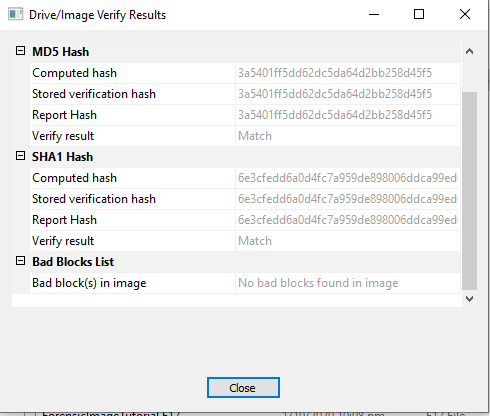Collapse the Bad Blocks List section

(20, 261)
